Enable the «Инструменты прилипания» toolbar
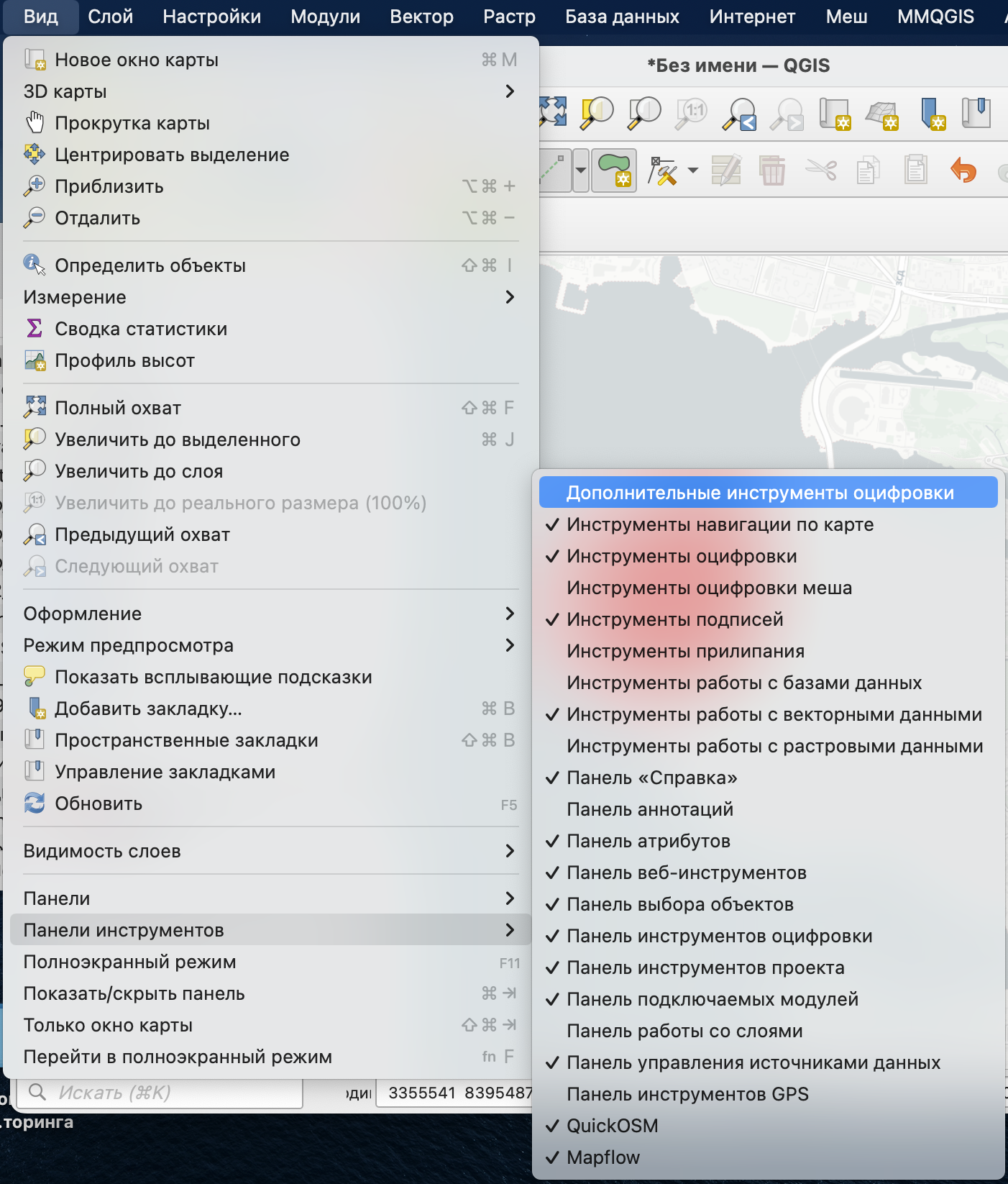The image size is (1008, 1184). tap(685, 651)
